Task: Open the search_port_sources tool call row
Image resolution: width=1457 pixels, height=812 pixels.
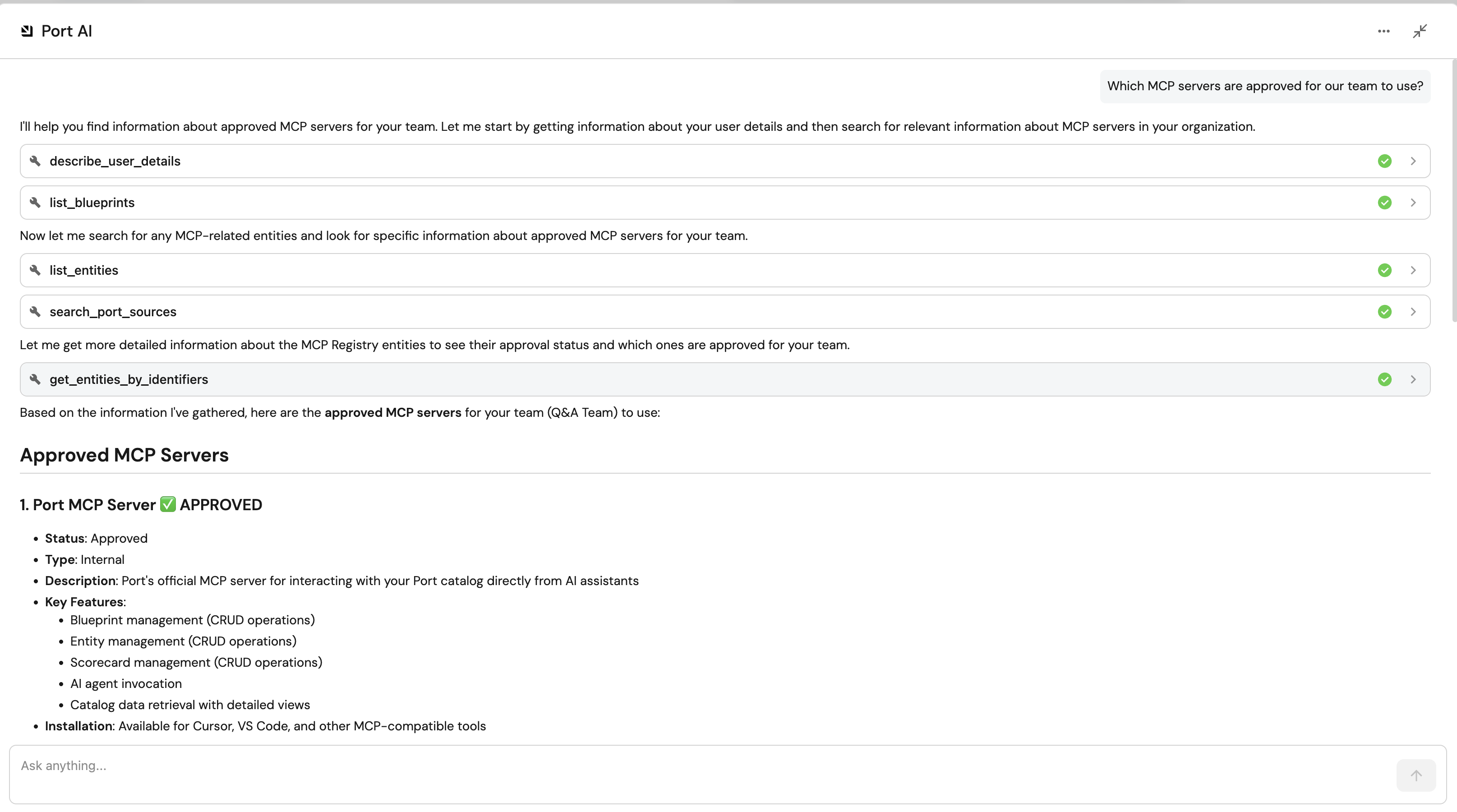Action: (x=679, y=312)
